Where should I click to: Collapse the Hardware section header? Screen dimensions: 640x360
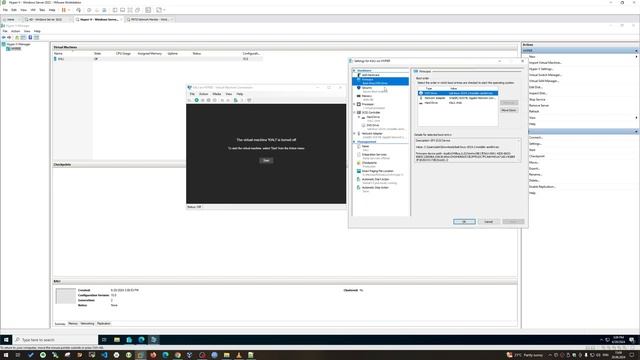(x=354, y=71)
